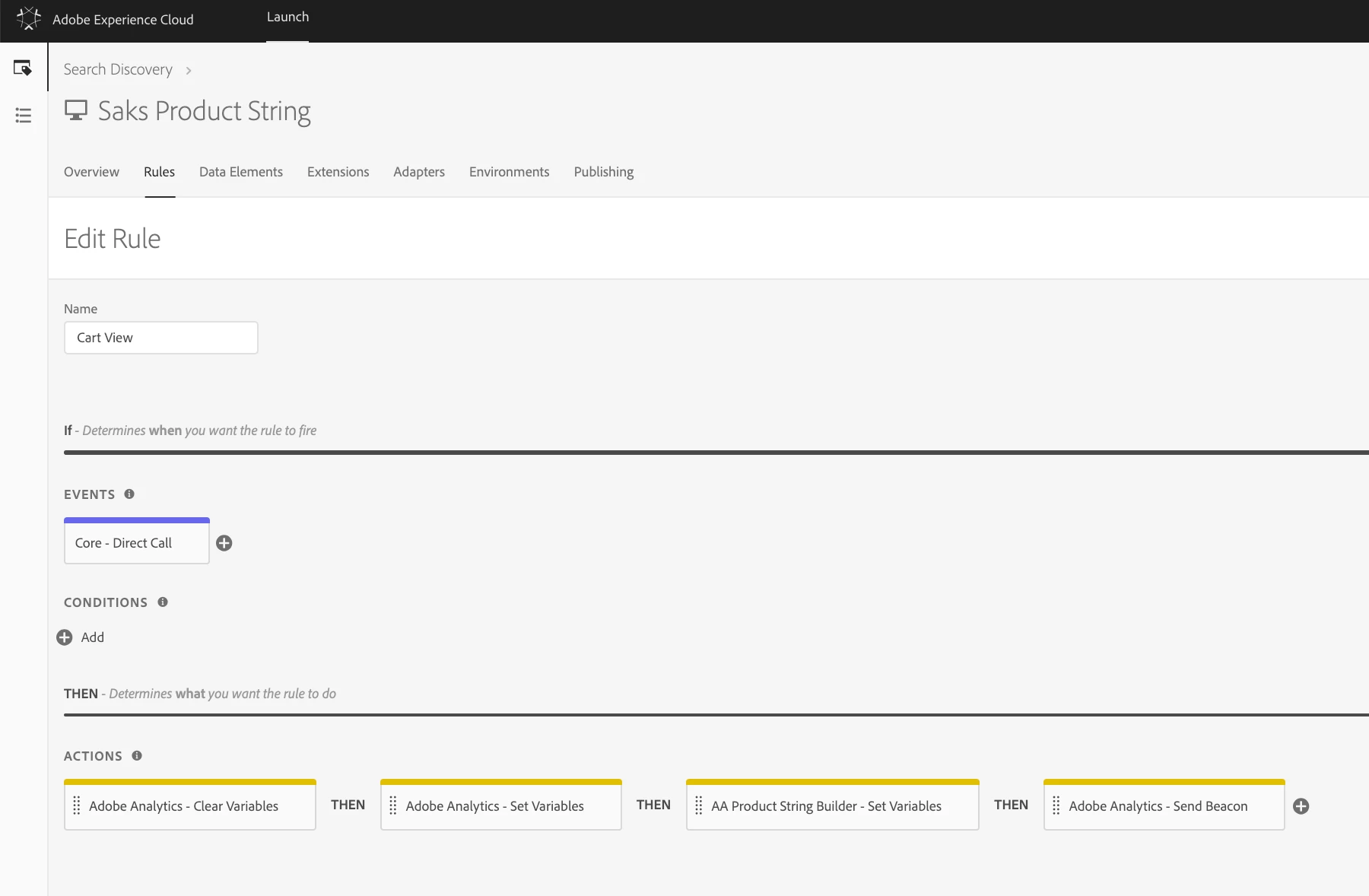Image resolution: width=1369 pixels, height=896 pixels.
Task: Click THEN label before AA Product String Builder
Action: tap(654, 805)
